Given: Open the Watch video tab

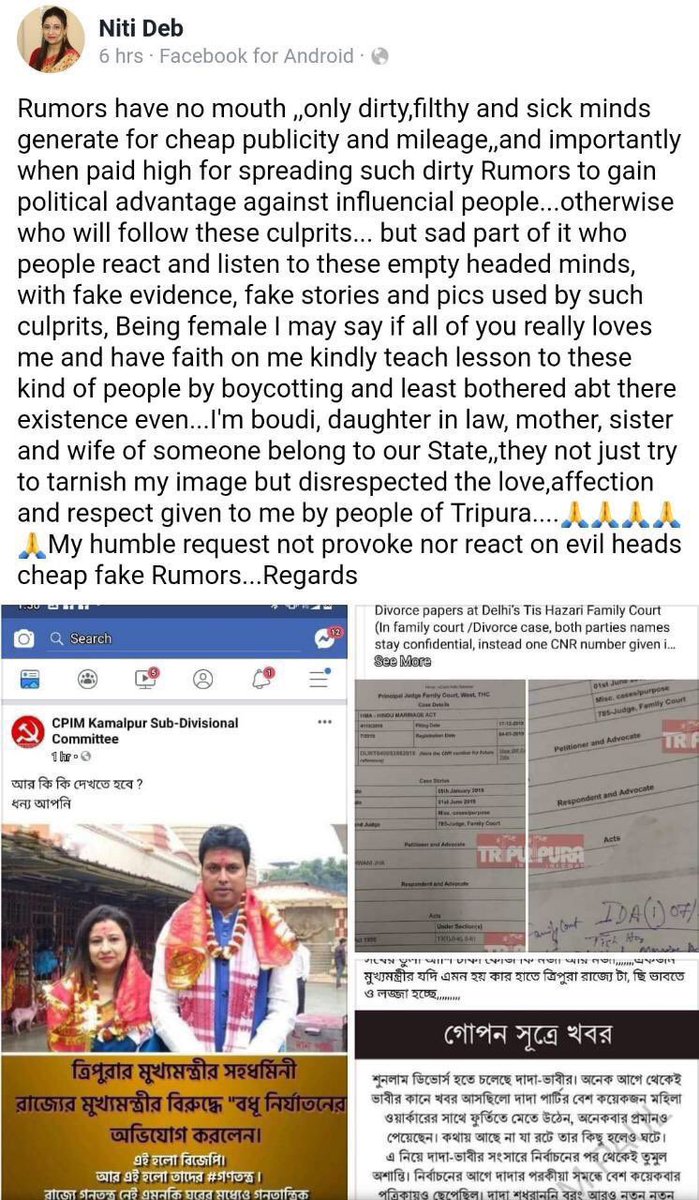Looking at the screenshot, I should 146,678.
